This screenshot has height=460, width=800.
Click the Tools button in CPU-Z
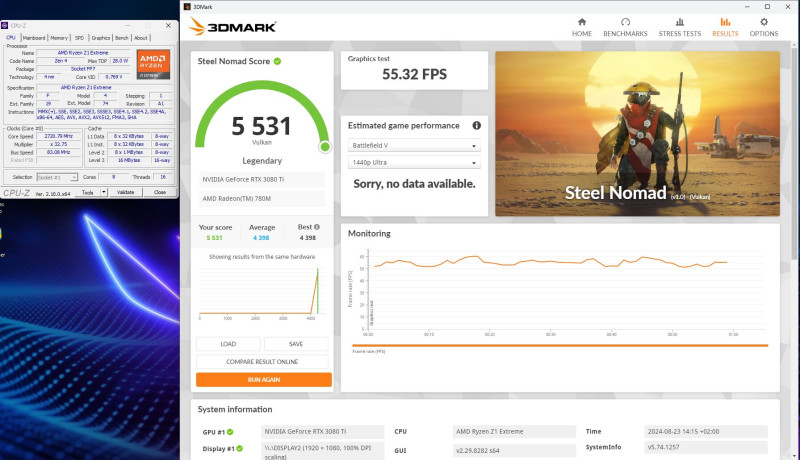(88, 192)
